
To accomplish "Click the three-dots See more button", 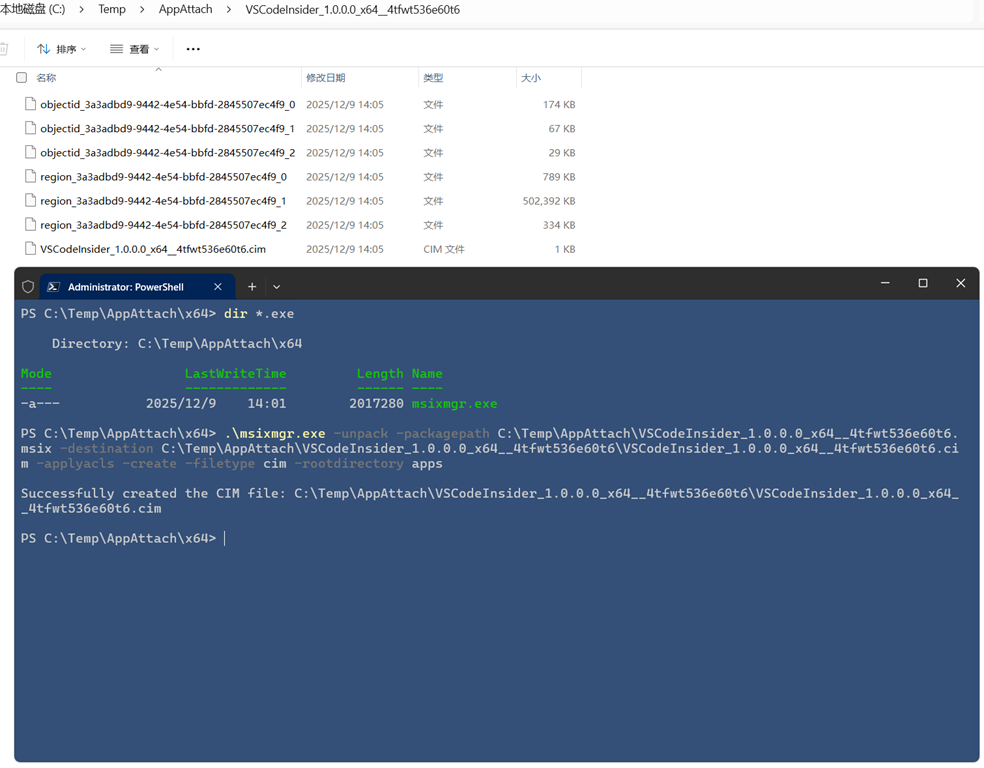I will (193, 49).
